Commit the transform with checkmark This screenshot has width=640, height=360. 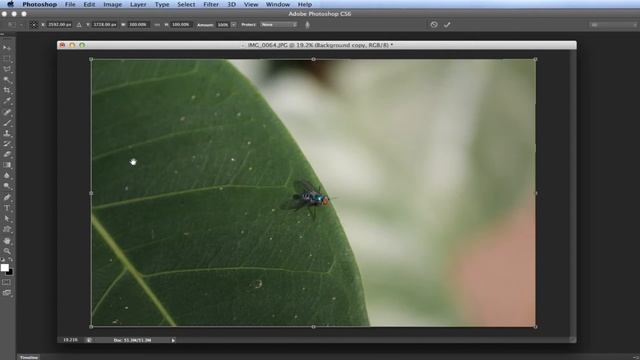click(x=447, y=25)
